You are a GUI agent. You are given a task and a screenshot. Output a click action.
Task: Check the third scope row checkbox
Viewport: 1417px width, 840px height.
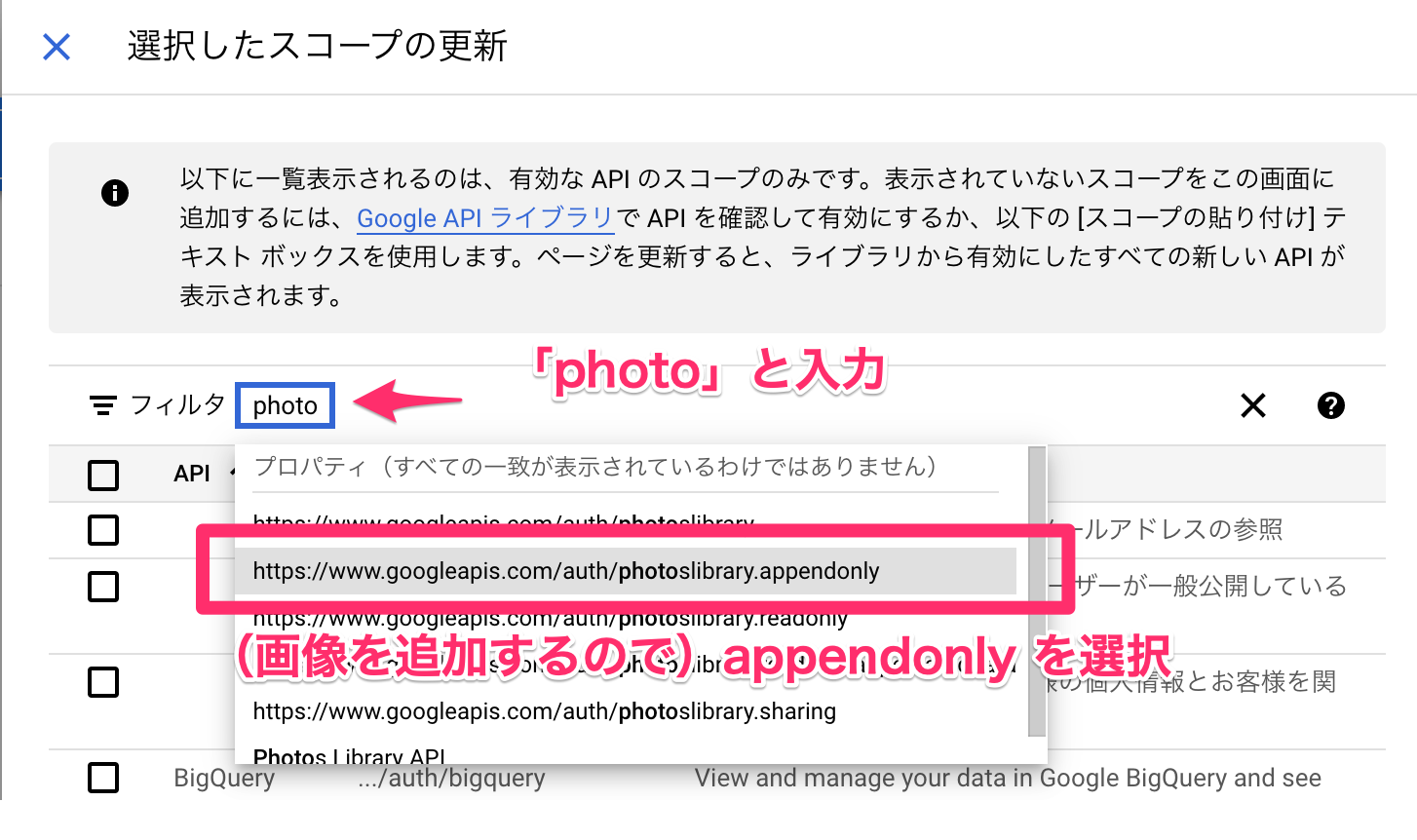103,682
